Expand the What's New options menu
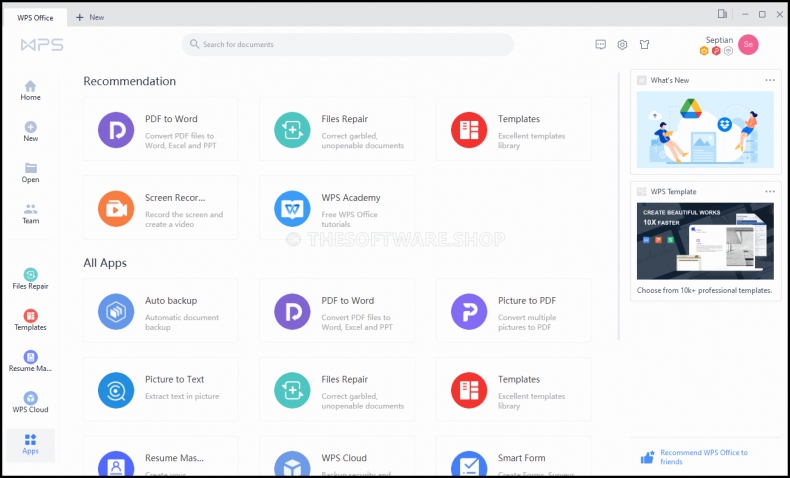 pyautogui.click(x=769, y=80)
